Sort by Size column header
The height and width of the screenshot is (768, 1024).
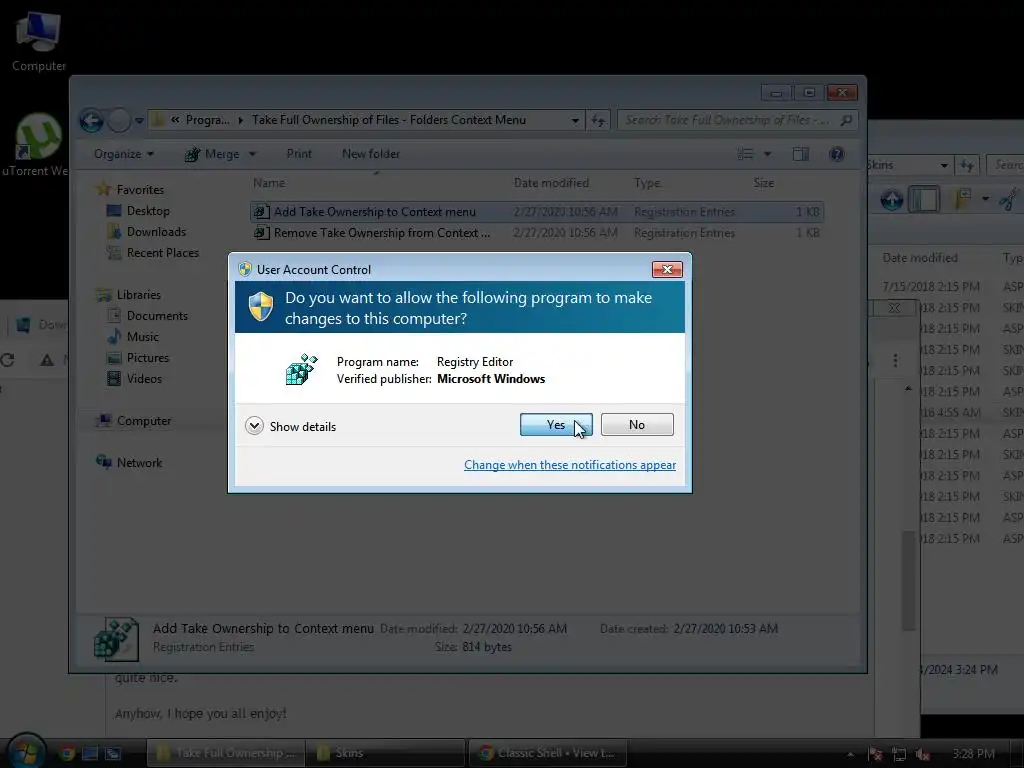click(763, 184)
